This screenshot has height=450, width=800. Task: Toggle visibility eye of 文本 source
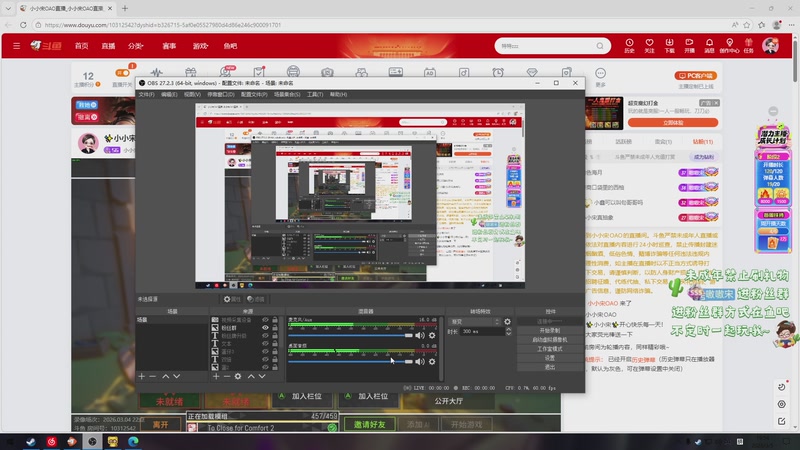click(x=265, y=343)
